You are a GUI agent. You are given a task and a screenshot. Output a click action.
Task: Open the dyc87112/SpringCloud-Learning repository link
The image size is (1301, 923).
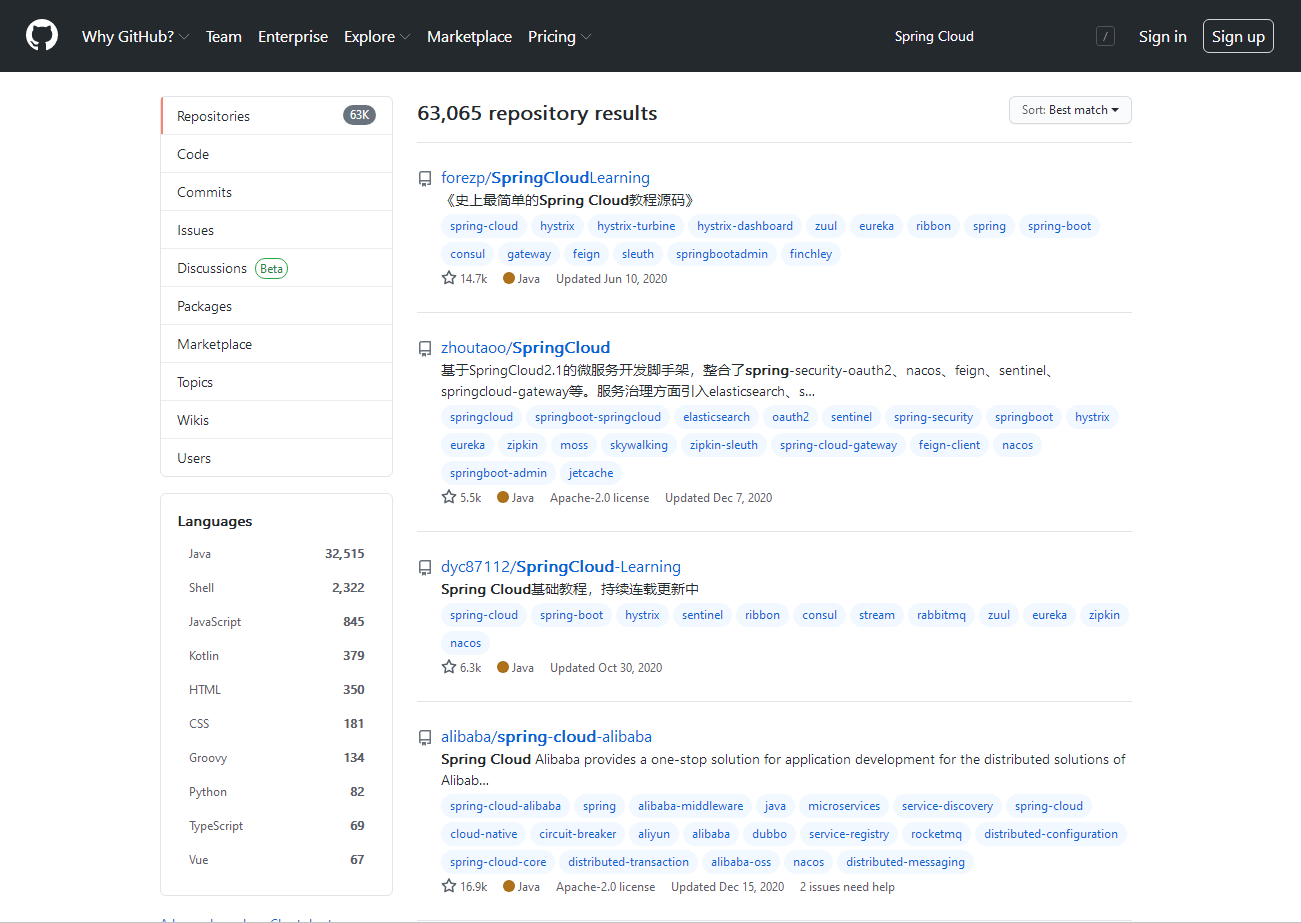click(561, 567)
